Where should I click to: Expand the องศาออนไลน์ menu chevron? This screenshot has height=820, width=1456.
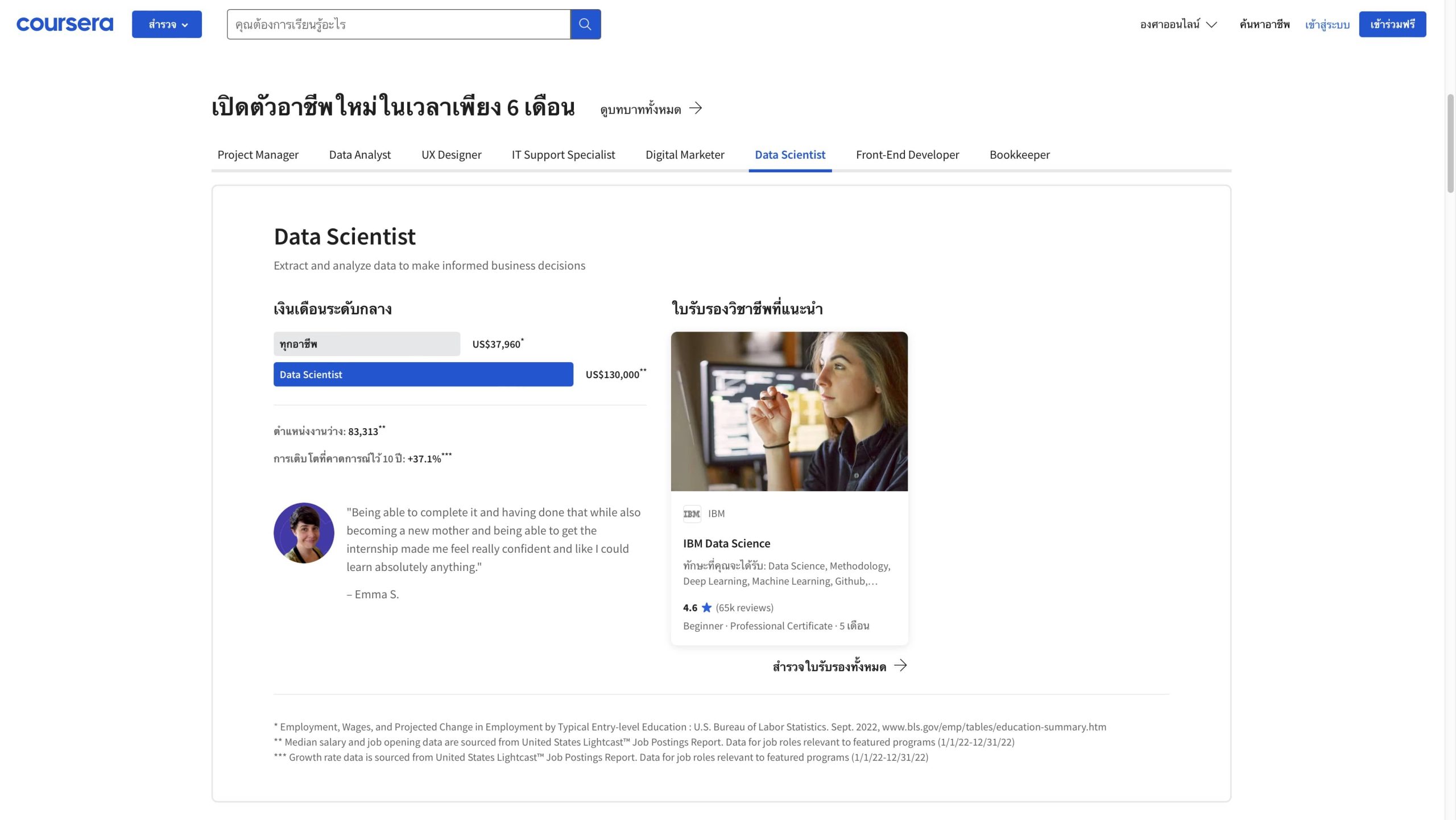(1211, 24)
